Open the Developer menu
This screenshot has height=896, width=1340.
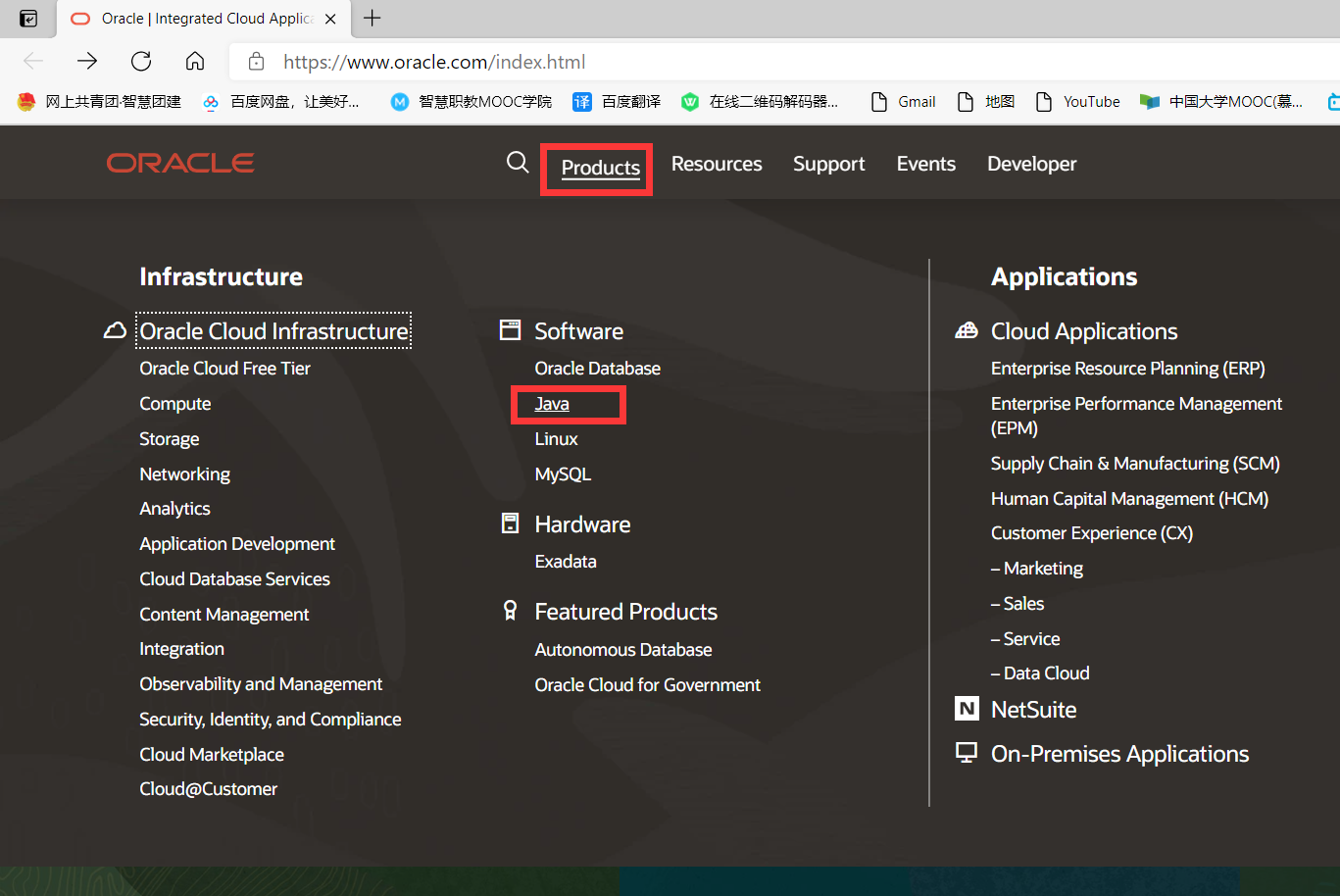click(1032, 164)
